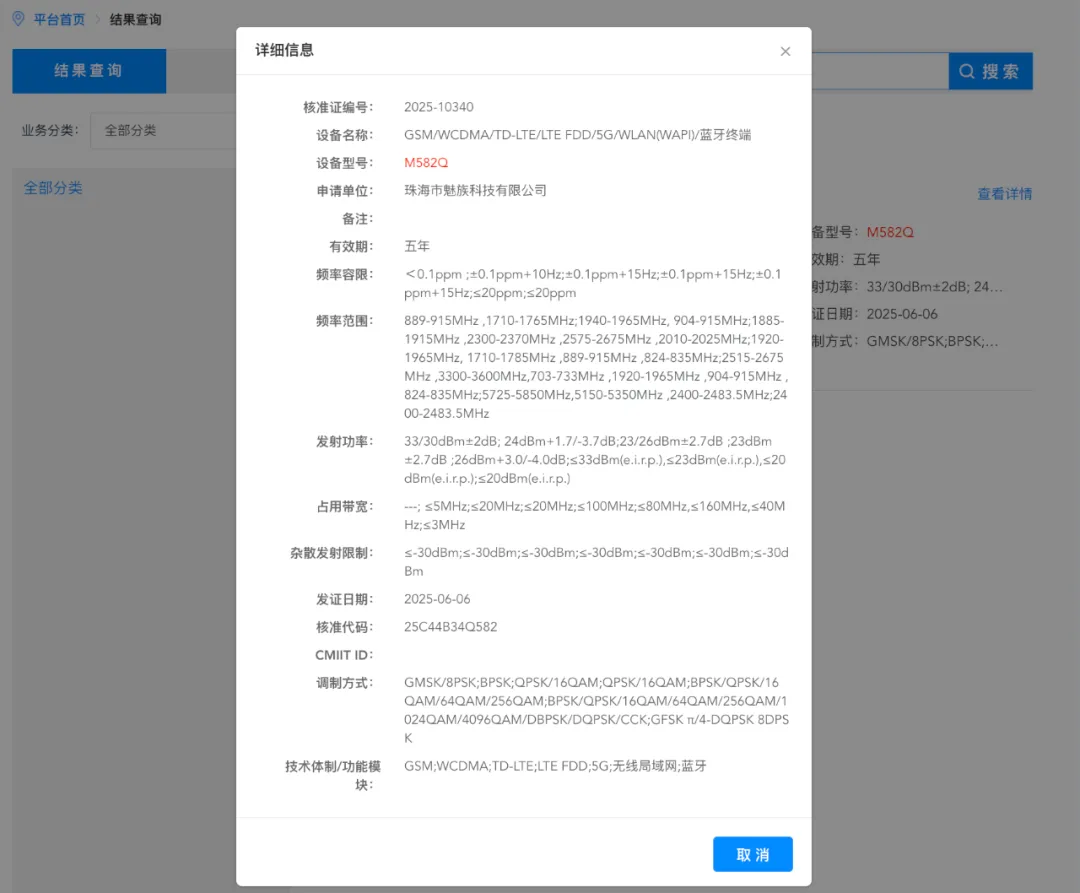Click the 发射功率 label
This screenshot has height=893, width=1080.
click(x=344, y=441)
